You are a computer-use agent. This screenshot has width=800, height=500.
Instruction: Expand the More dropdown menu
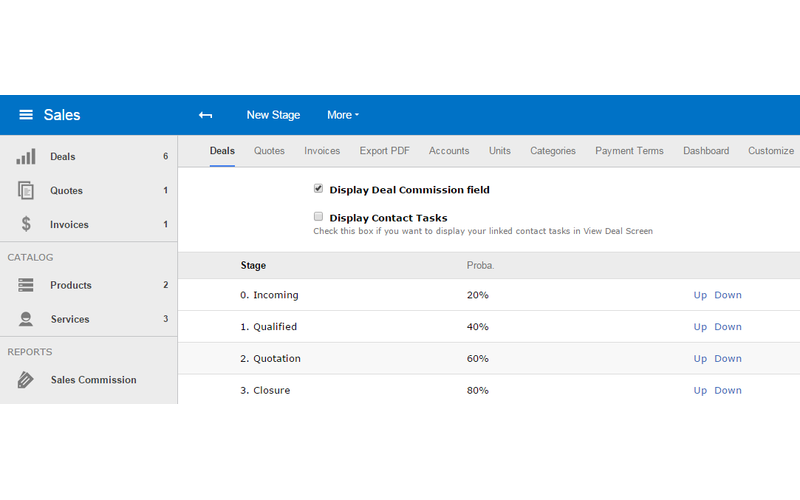click(x=343, y=115)
